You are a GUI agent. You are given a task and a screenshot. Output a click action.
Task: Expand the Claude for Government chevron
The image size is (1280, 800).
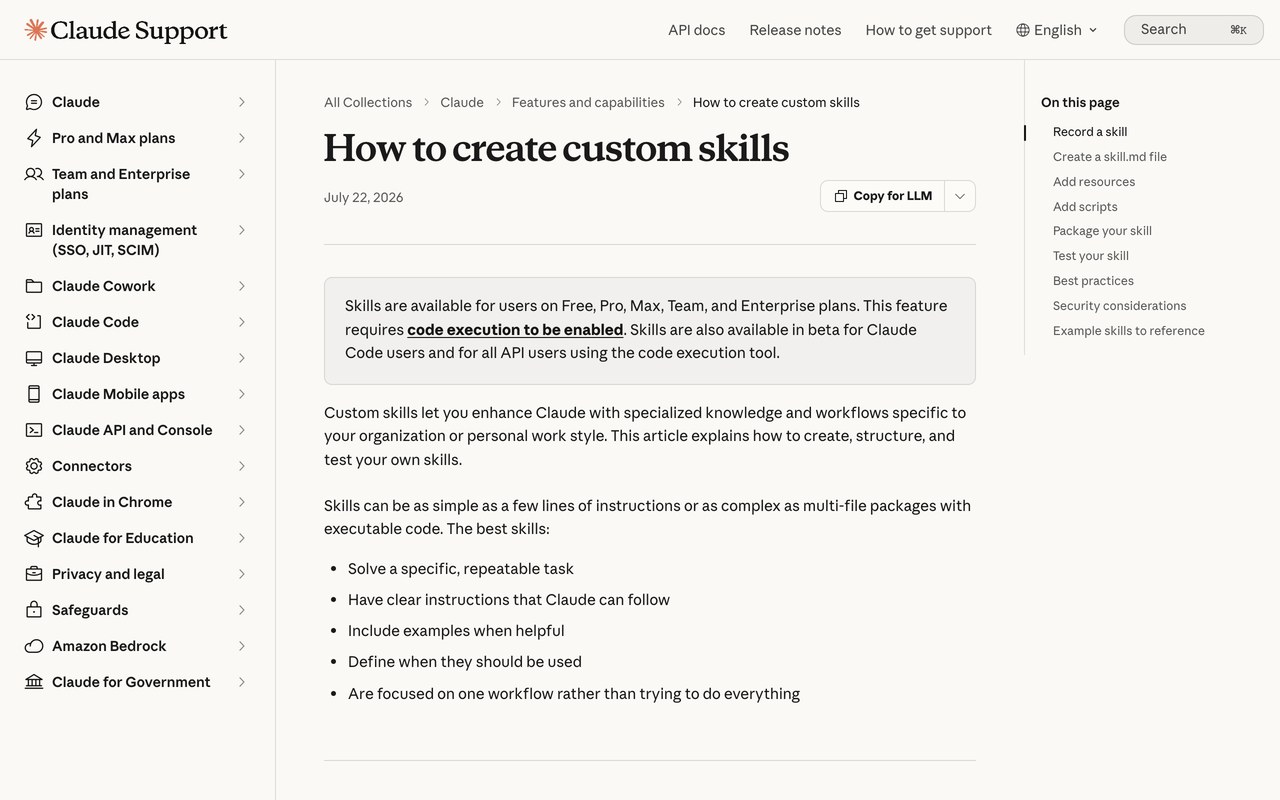pos(242,682)
